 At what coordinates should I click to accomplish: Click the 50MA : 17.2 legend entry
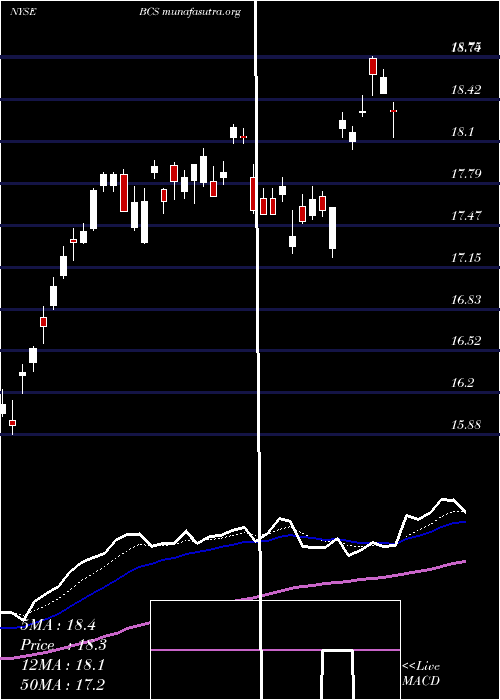click(x=64, y=685)
